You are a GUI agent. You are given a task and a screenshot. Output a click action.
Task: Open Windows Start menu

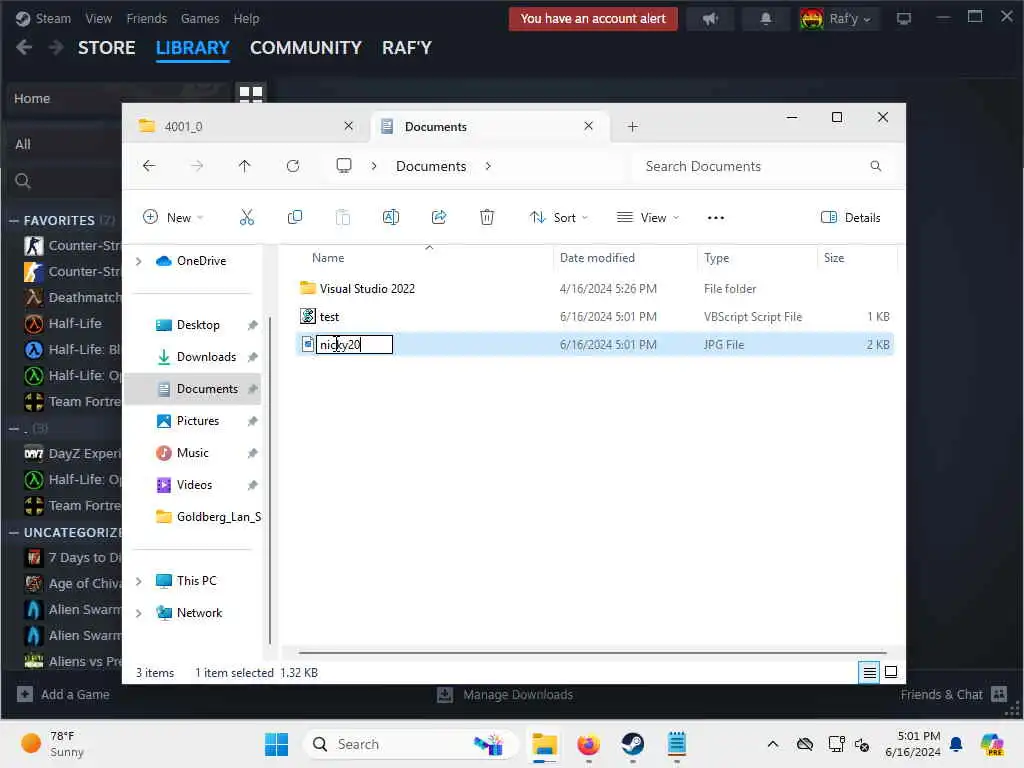276,744
